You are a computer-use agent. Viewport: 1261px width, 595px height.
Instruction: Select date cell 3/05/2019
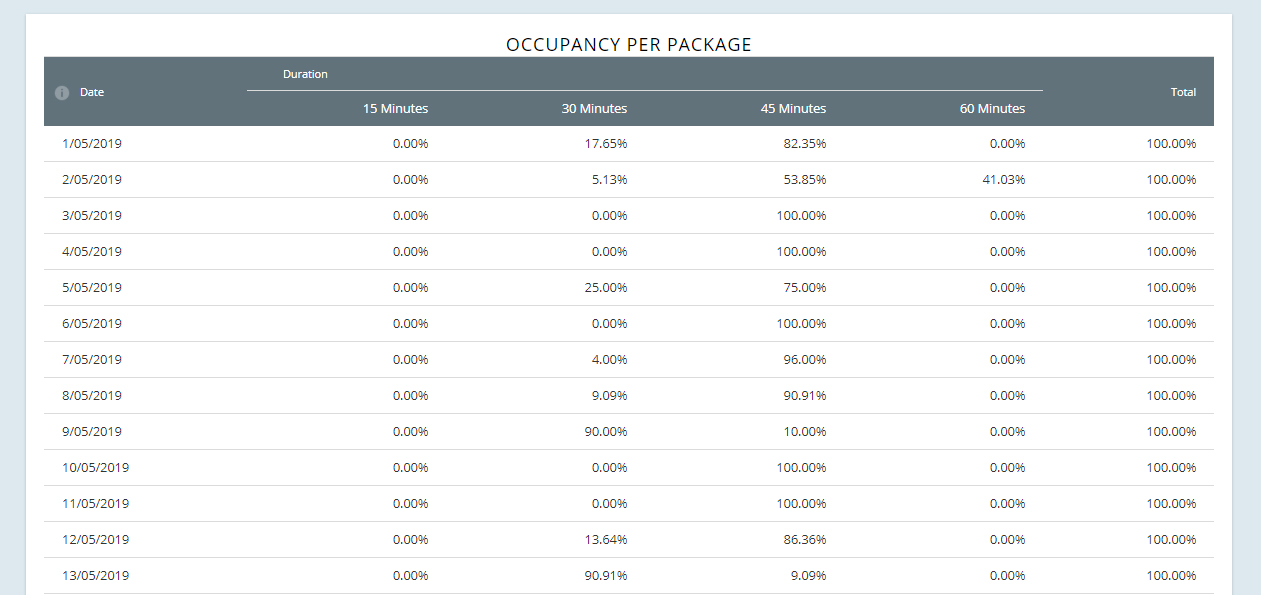click(x=92, y=216)
